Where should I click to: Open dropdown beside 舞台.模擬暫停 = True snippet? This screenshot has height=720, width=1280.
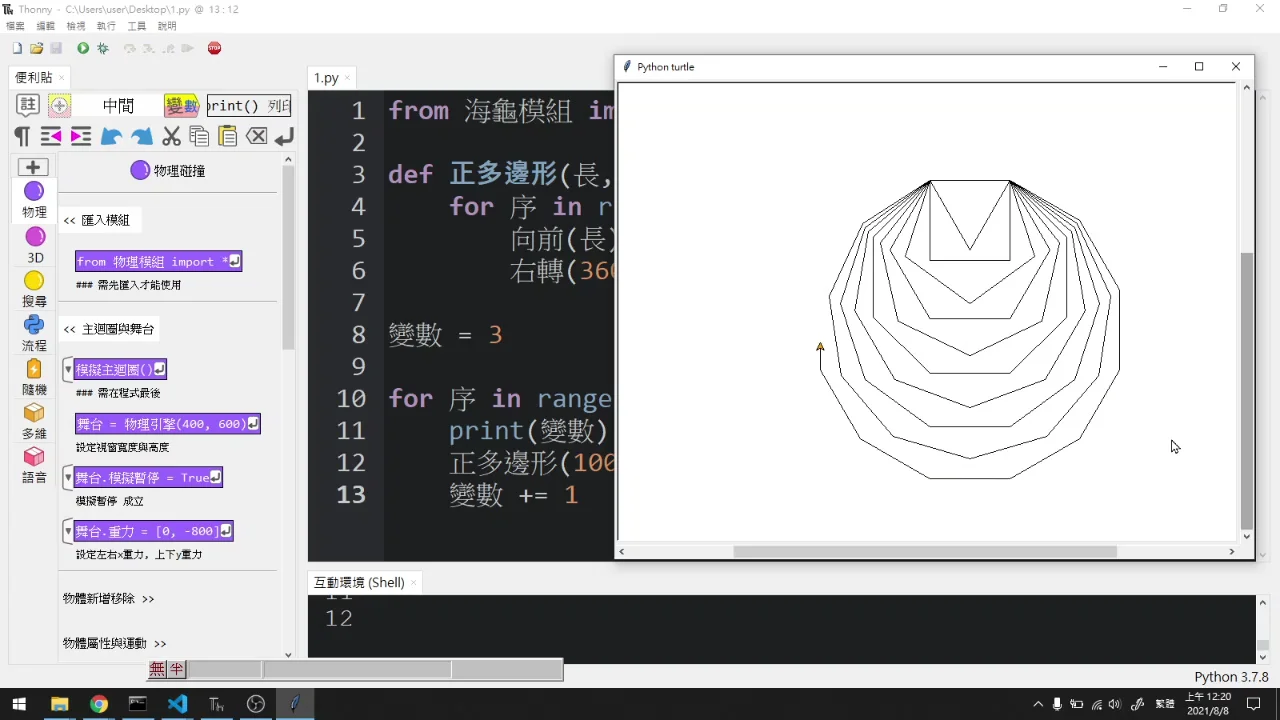point(68,478)
